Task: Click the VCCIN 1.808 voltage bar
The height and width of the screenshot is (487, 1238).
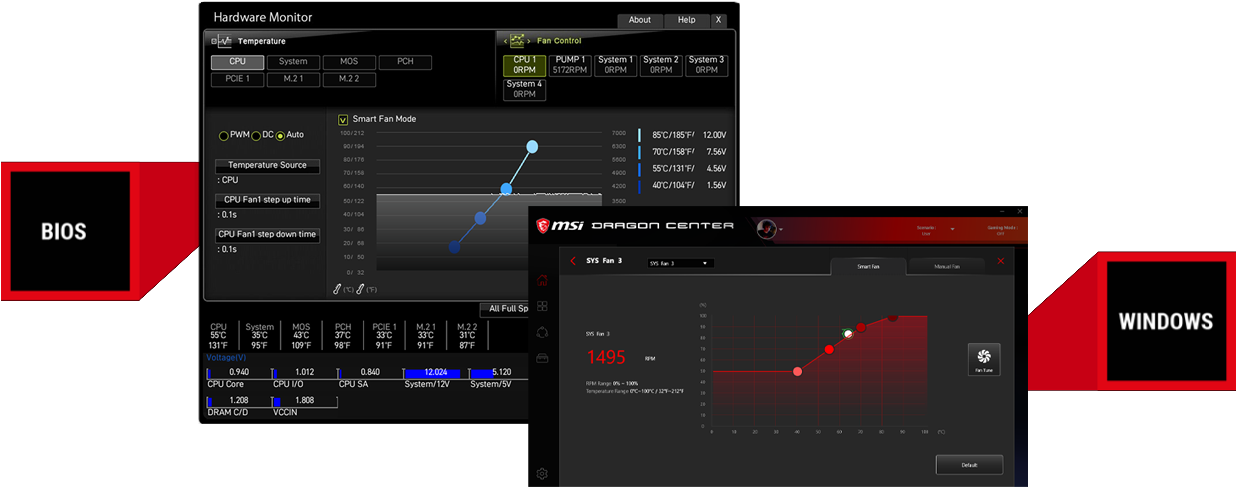Action: coord(304,400)
